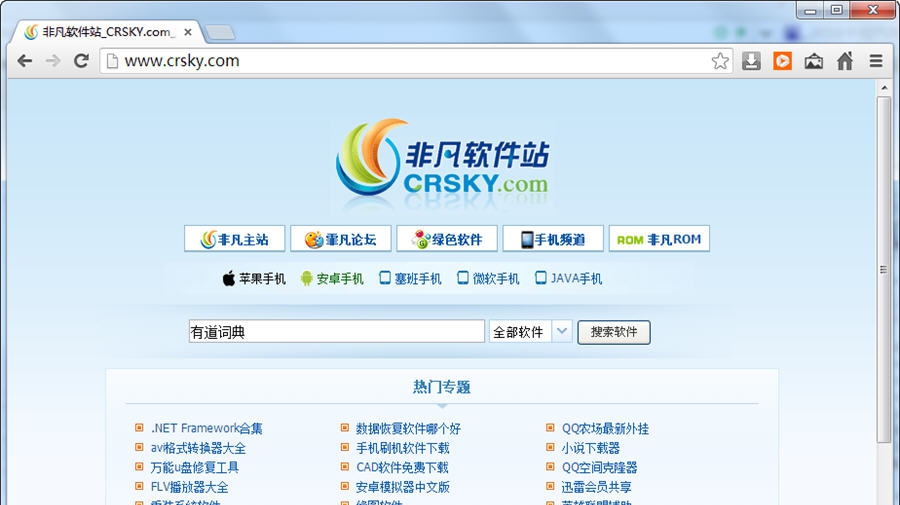The width and height of the screenshot is (900, 505).
Task: Click the orange video player extension icon
Action: [782, 61]
